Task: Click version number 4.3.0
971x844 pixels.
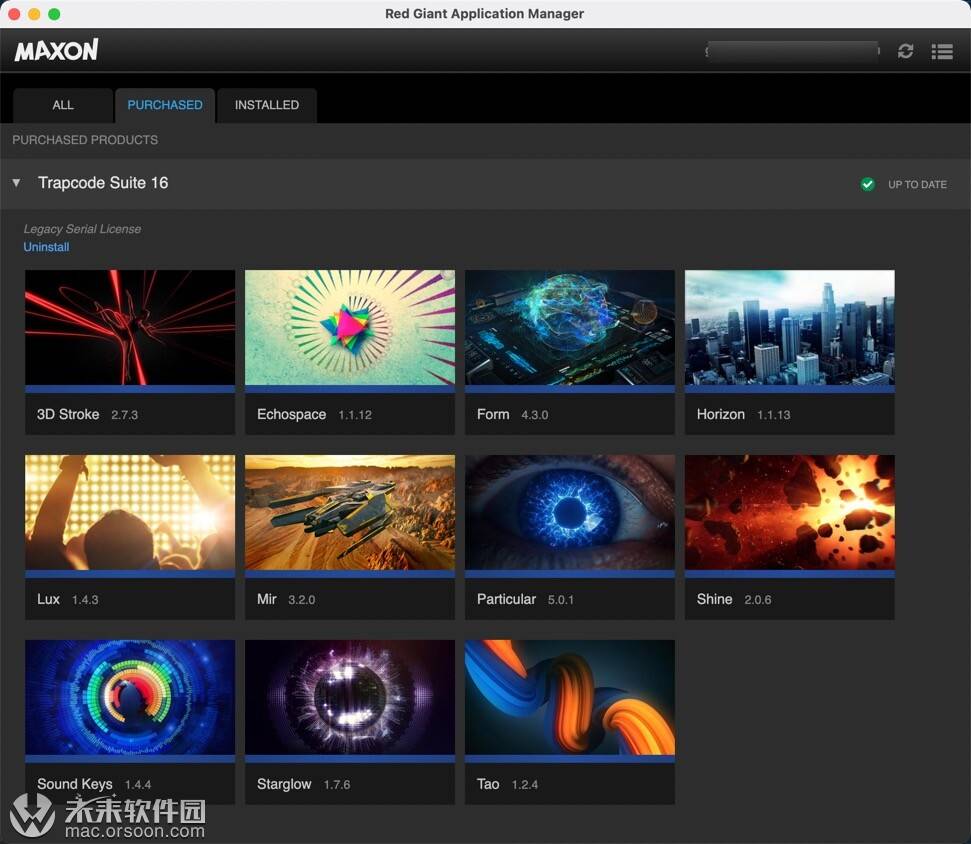Action: 534,415
